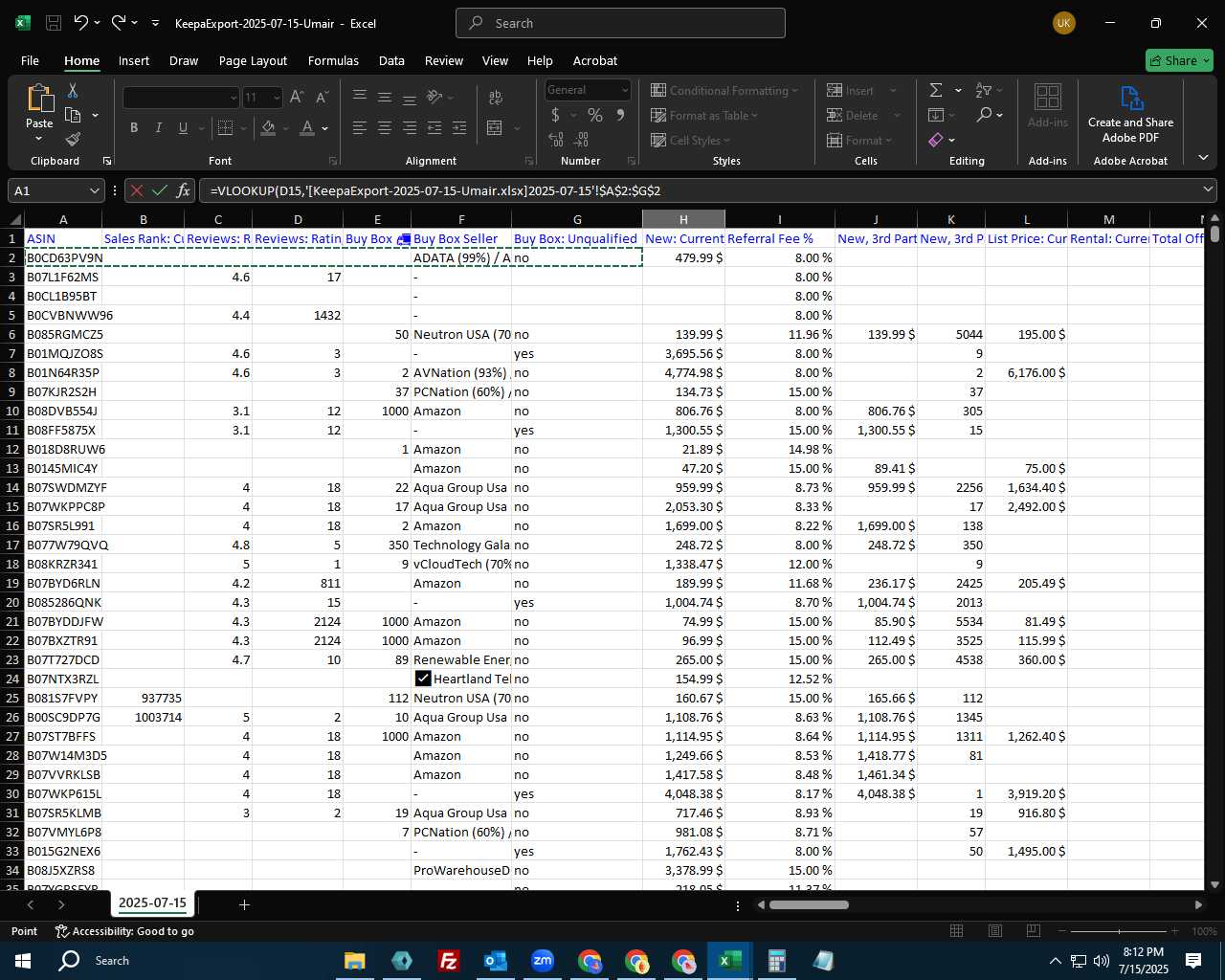1225x980 pixels.
Task: Toggle Align Left
Action: (x=360, y=127)
